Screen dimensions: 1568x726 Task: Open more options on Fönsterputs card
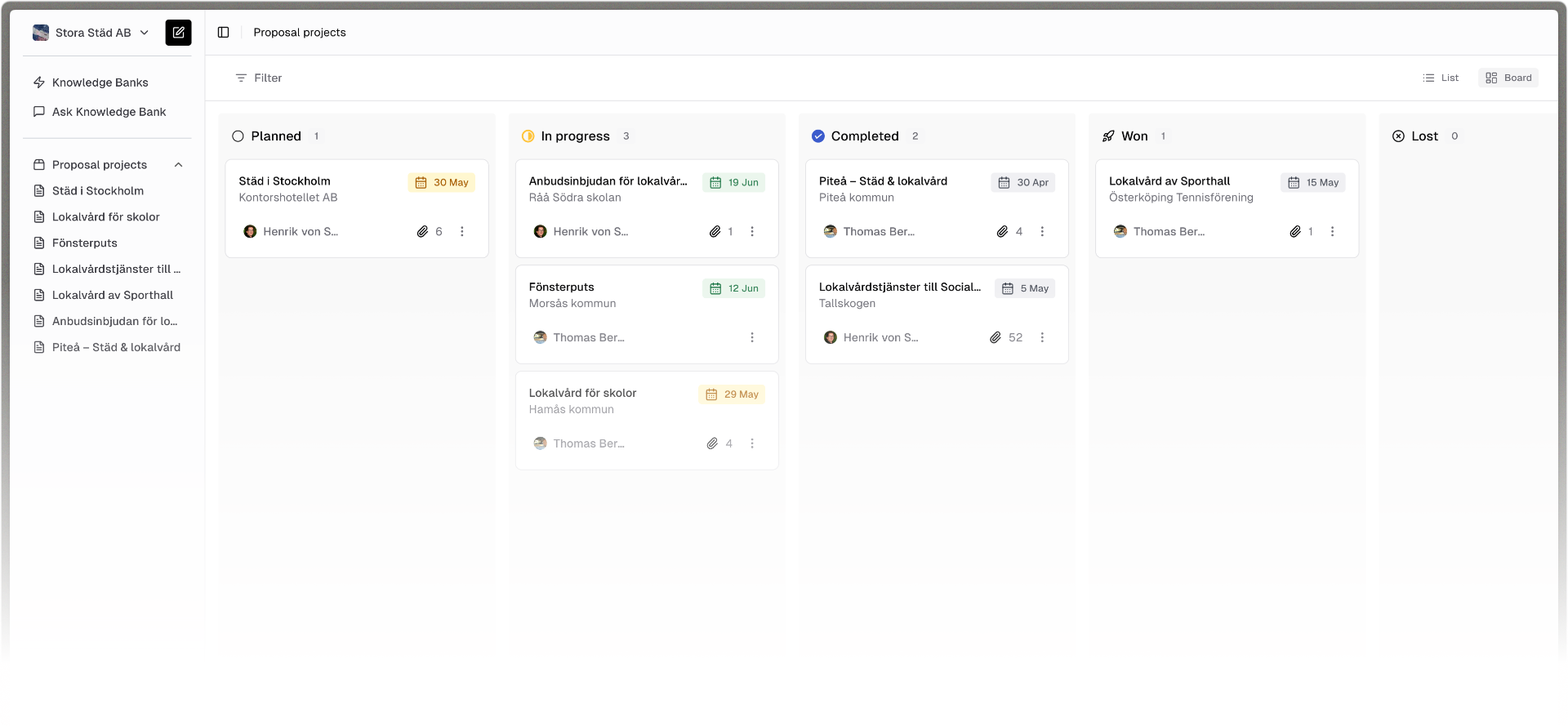(x=752, y=338)
